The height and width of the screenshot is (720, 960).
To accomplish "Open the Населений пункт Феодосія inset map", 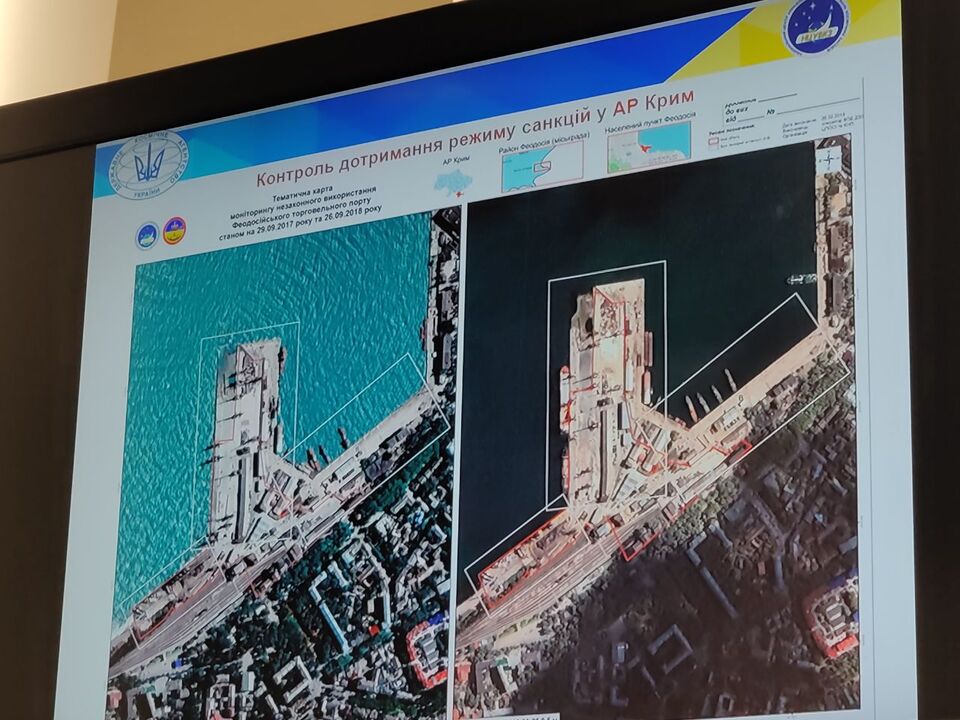I will [648, 147].
